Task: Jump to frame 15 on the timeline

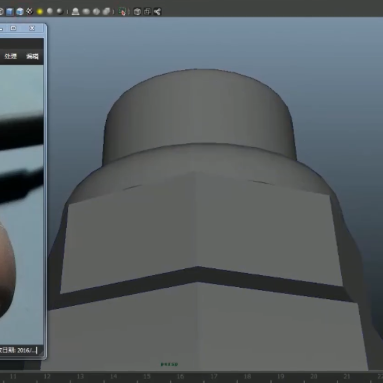Action: (x=147, y=376)
